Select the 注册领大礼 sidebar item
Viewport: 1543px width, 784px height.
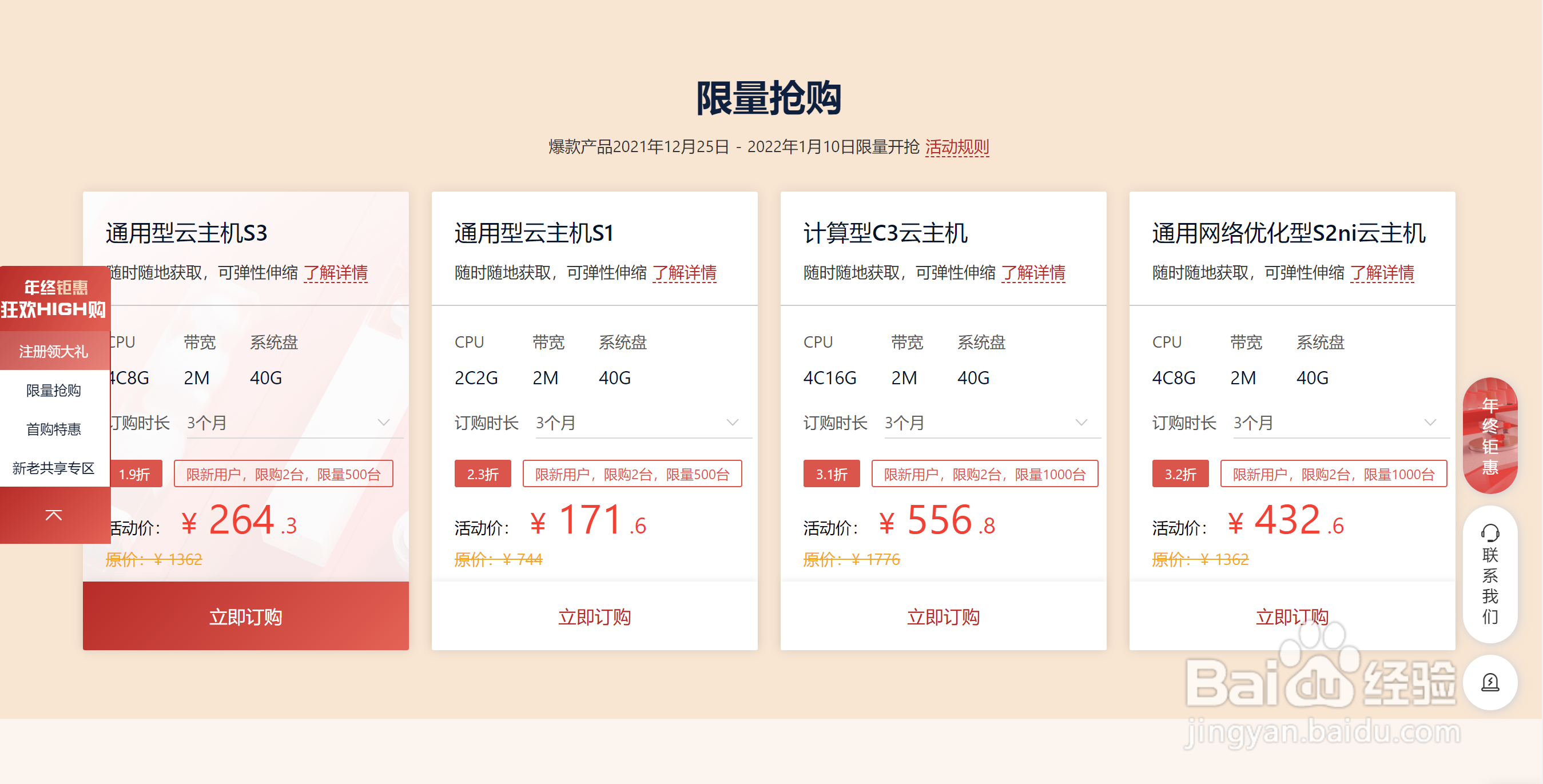click(54, 352)
